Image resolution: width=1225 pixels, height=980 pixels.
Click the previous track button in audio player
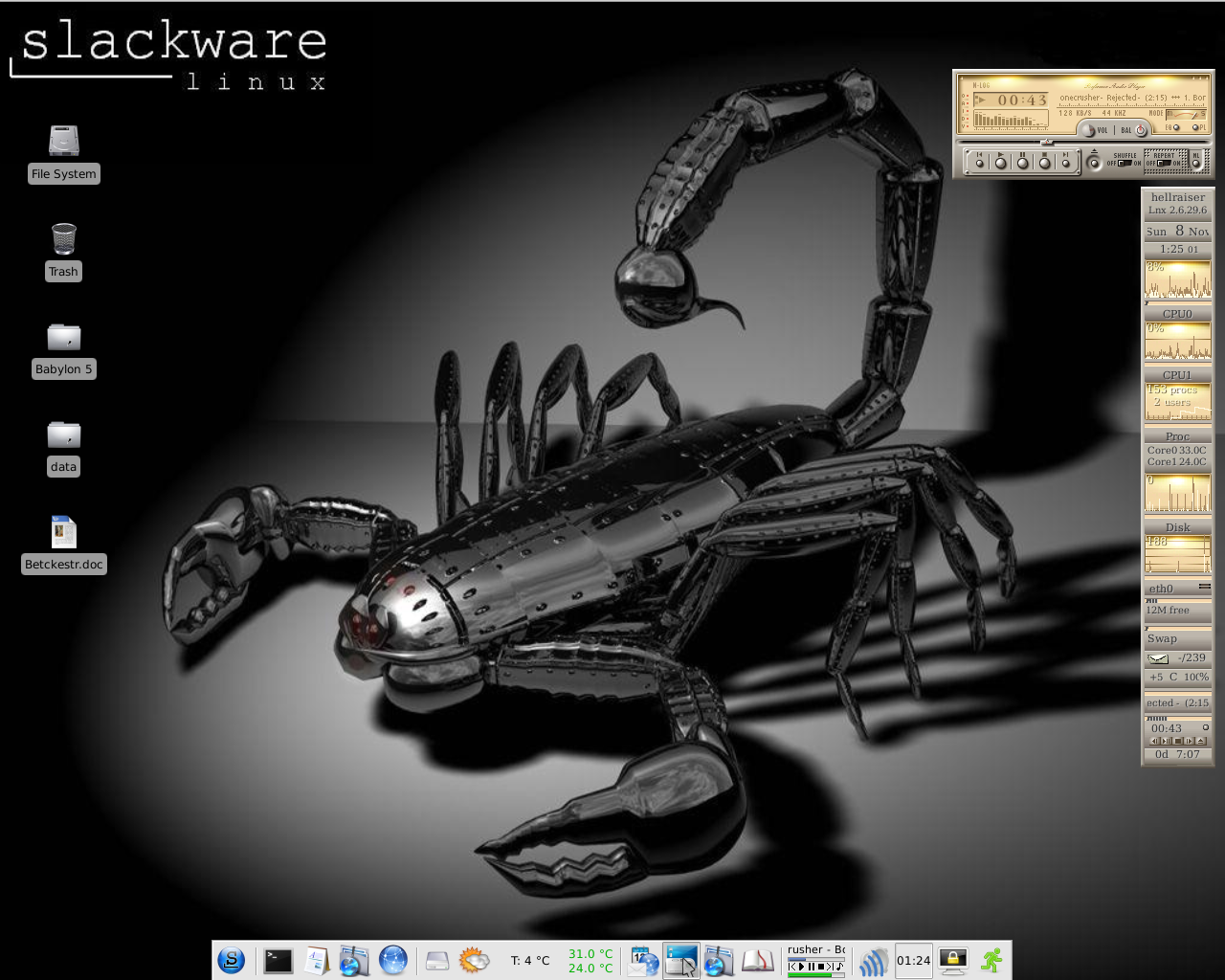tap(979, 163)
